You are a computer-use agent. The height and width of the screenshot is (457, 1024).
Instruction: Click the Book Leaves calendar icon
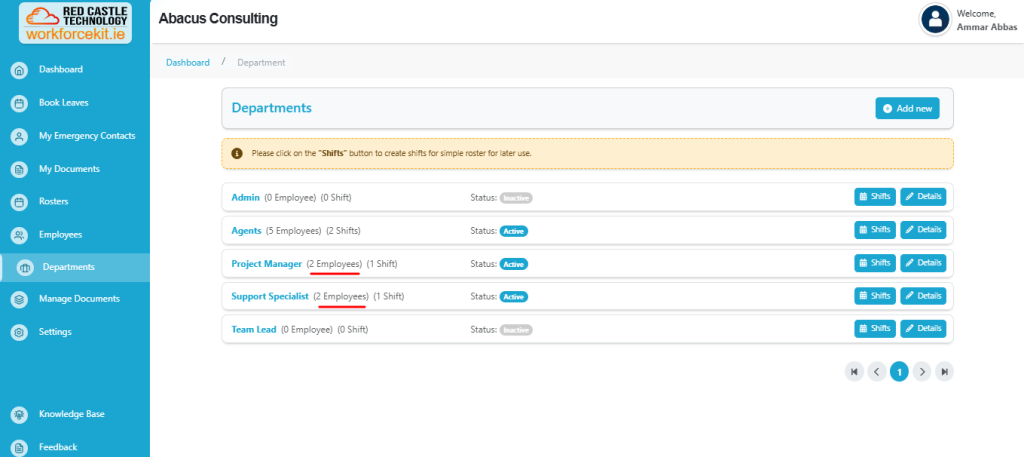pyautogui.click(x=18, y=103)
